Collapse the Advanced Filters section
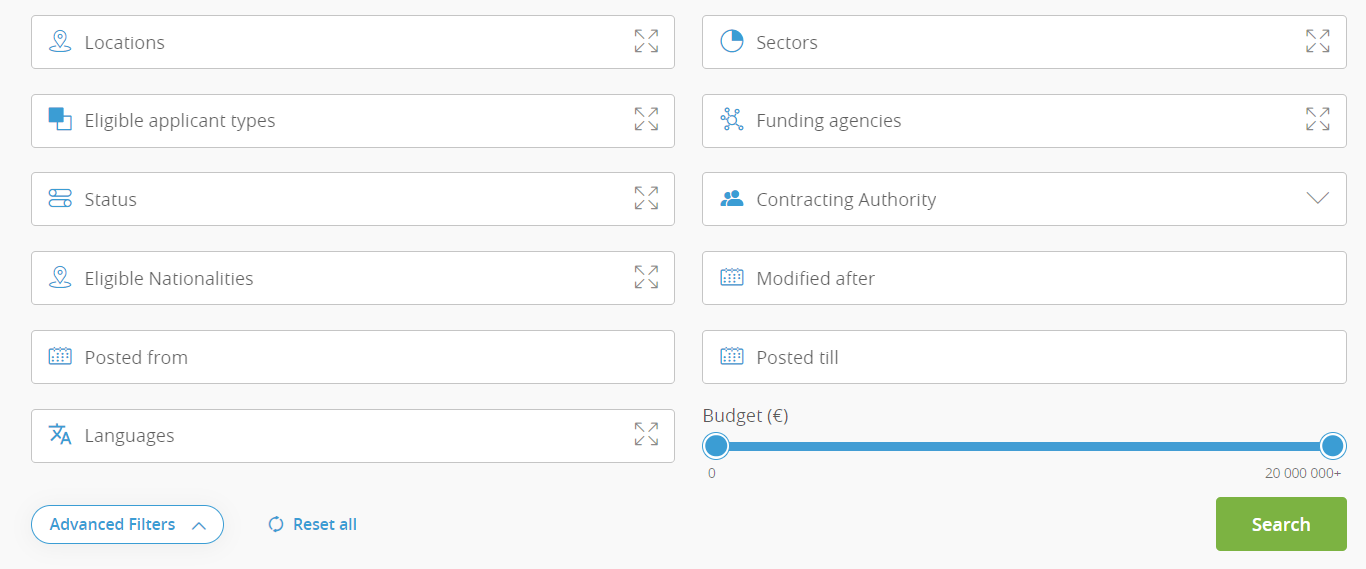This screenshot has height=569, width=1366. (x=127, y=524)
